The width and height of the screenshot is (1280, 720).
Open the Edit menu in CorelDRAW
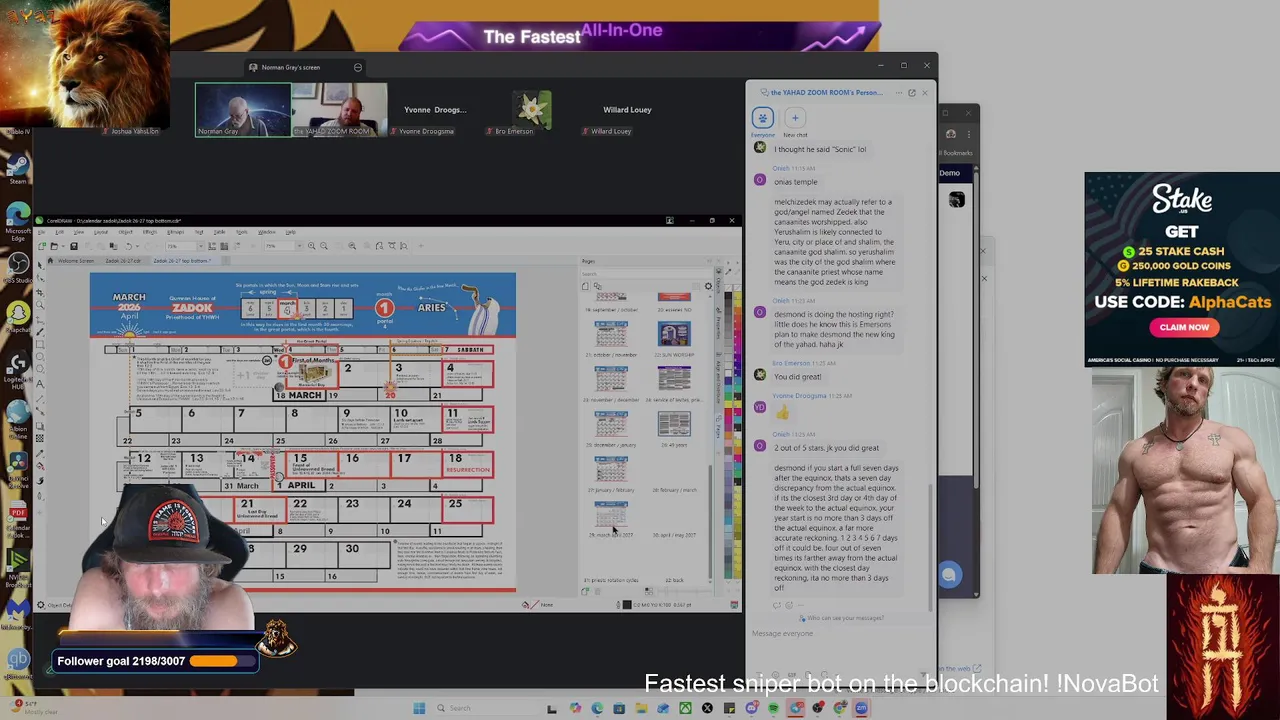point(59,232)
